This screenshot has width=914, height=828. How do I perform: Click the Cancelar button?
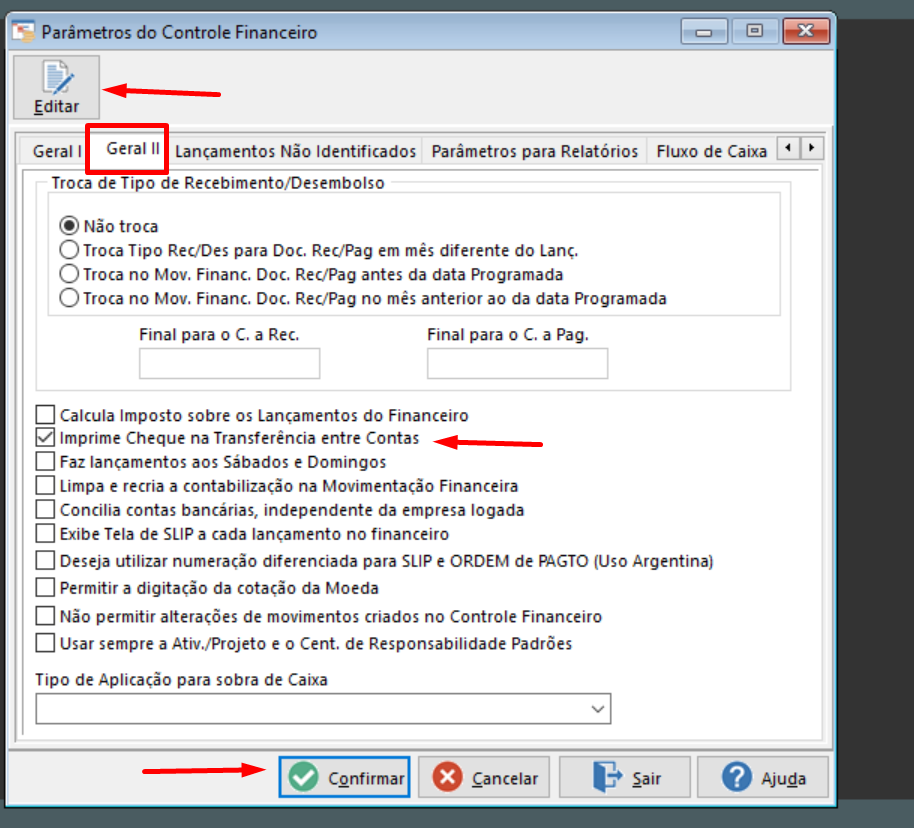(x=484, y=777)
